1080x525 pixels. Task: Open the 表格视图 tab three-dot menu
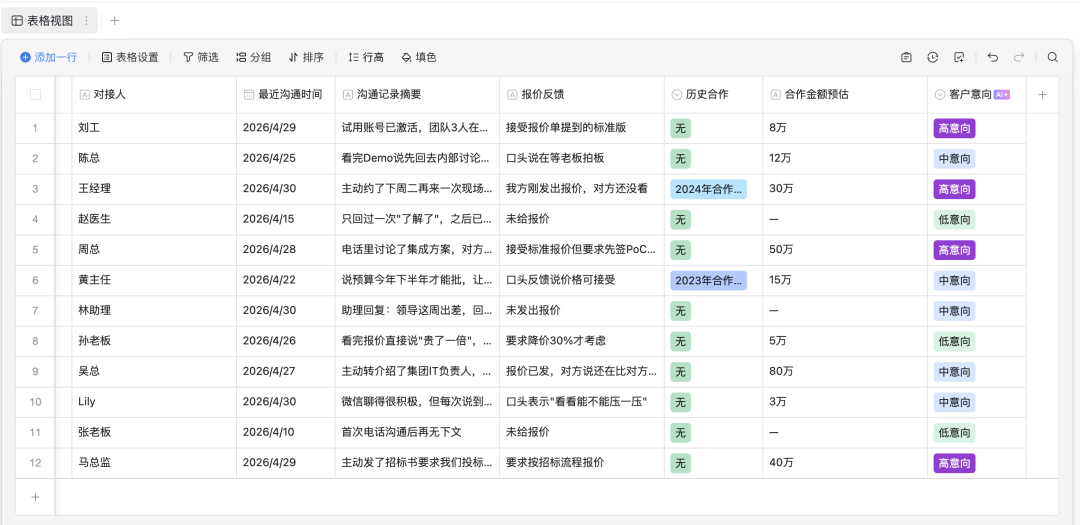[86, 21]
